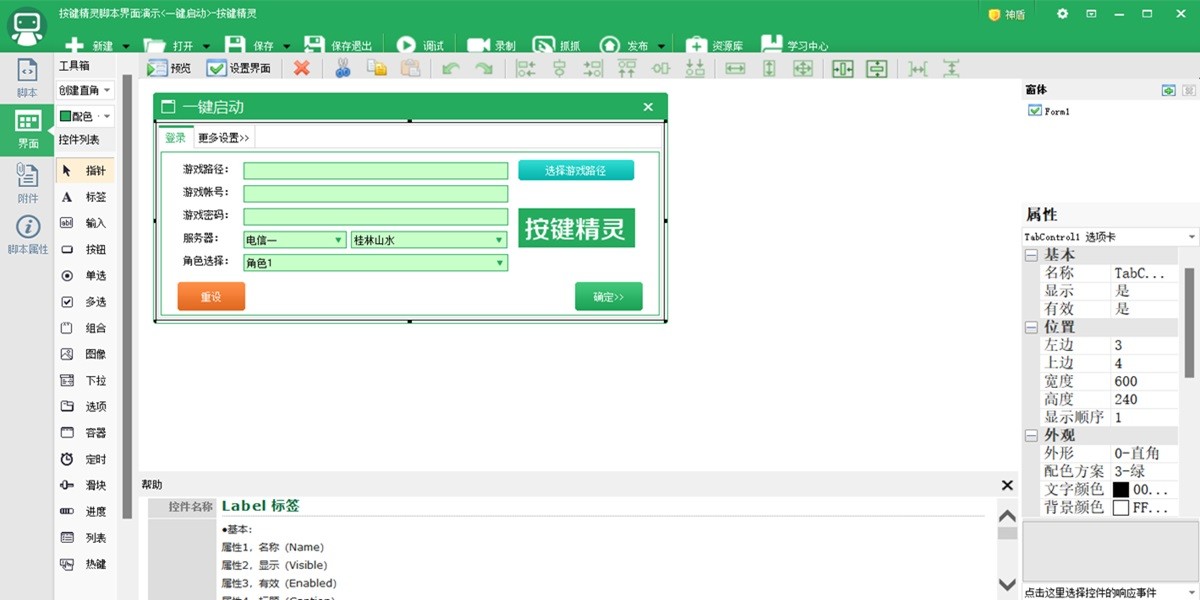This screenshot has width=1200, height=600.
Task: Open 脚本属性 script properties sidebar icon
Action: pos(28,235)
